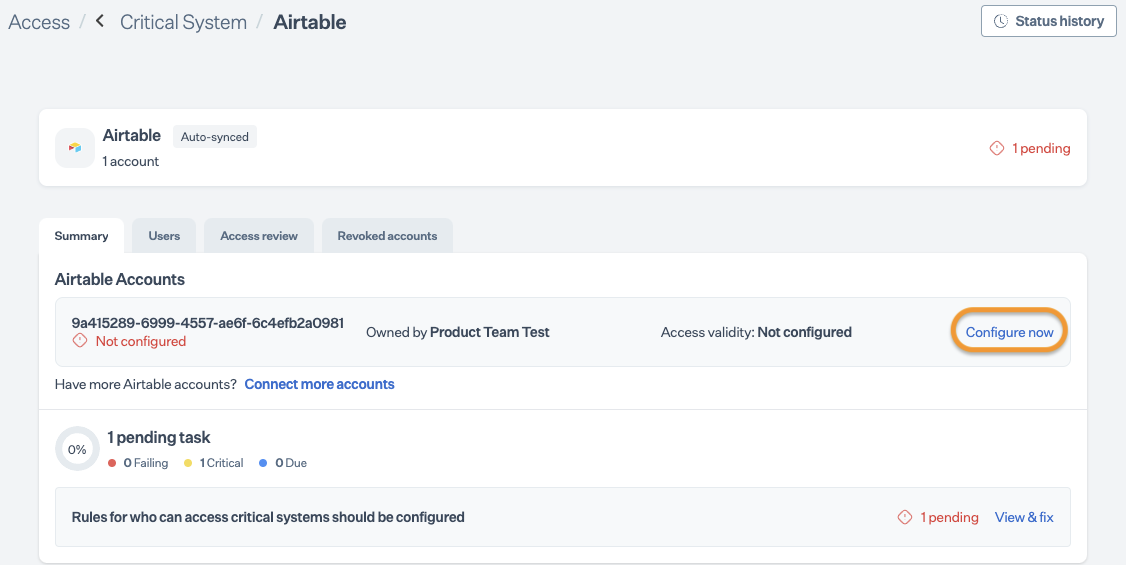The image size is (1126, 565).
Task: Open View & fix link
Action: pyautogui.click(x=1024, y=518)
